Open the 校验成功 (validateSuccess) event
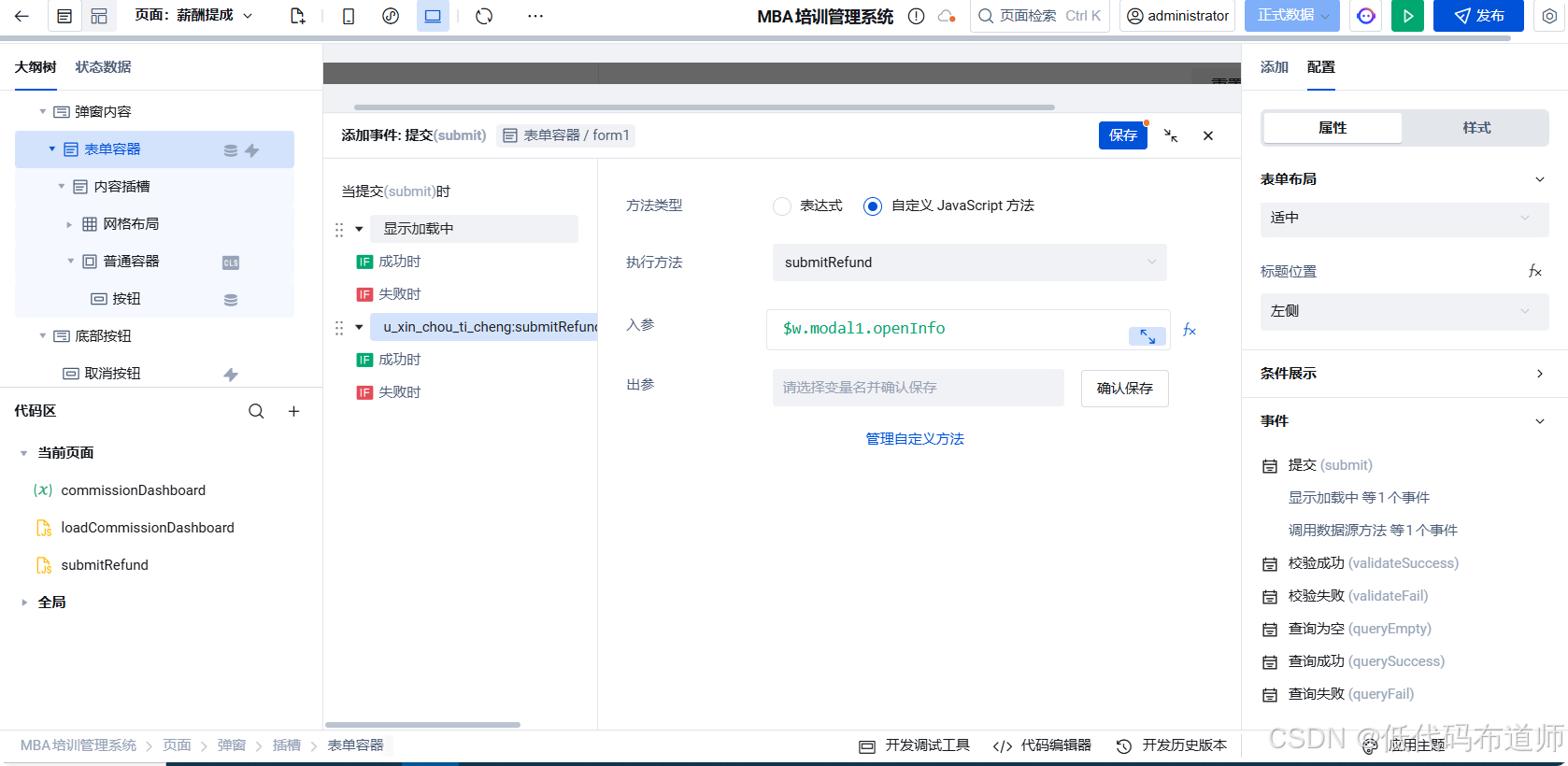The image size is (1568, 766). 1374,563
